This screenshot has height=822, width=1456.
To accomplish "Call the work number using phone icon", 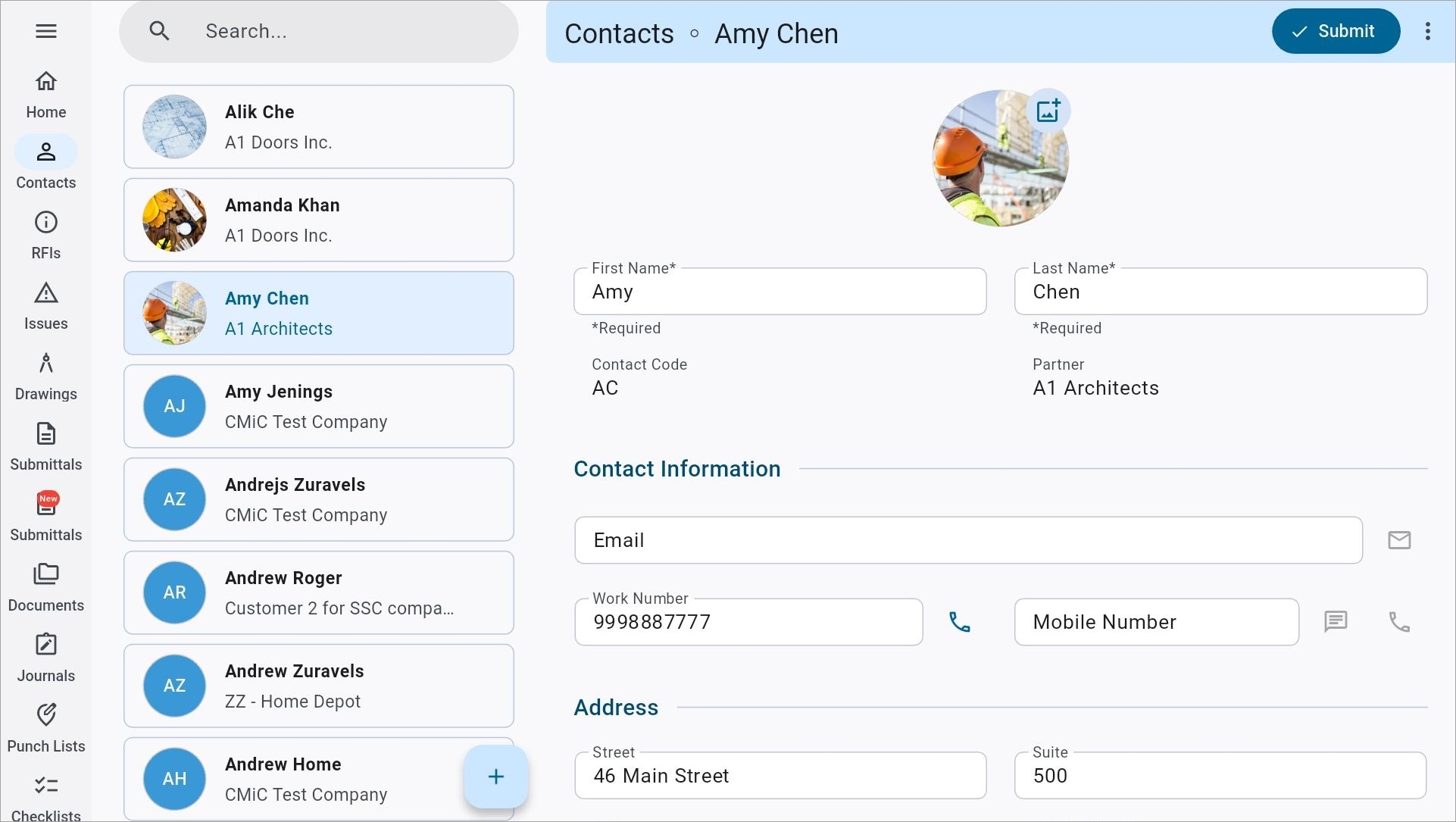I will click(959, 622).
